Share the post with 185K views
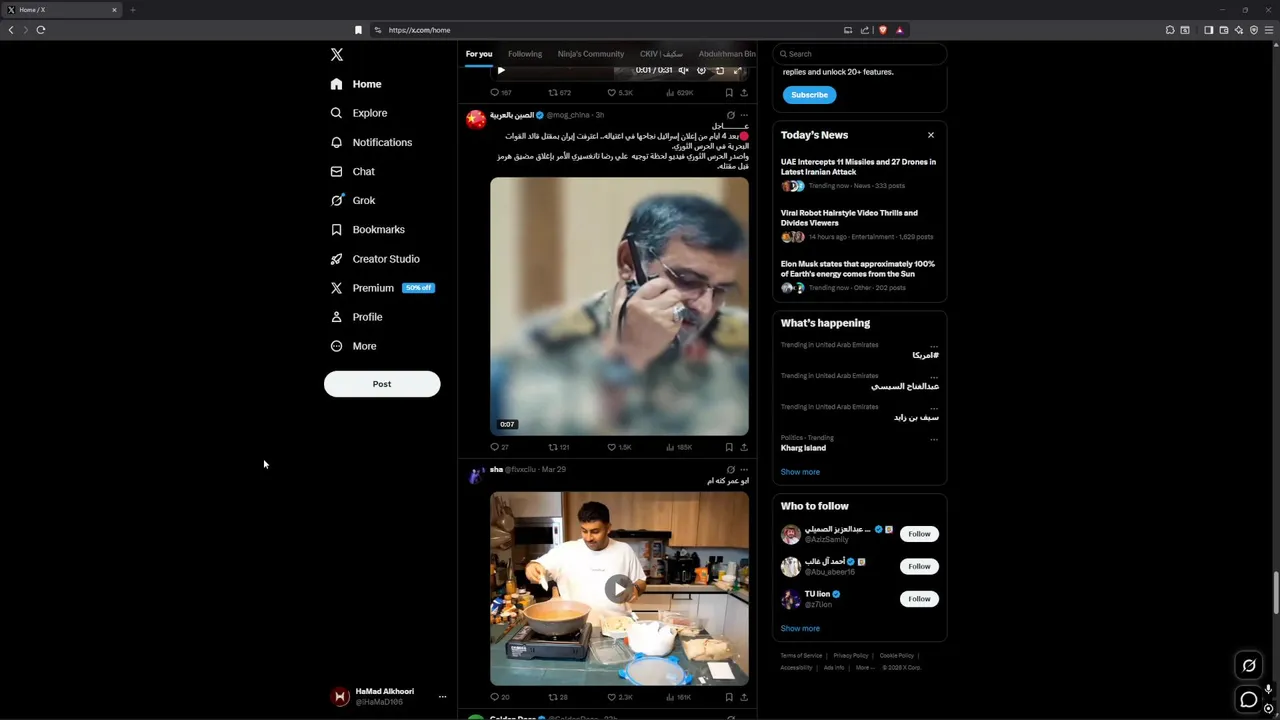 tap(743, 447)
